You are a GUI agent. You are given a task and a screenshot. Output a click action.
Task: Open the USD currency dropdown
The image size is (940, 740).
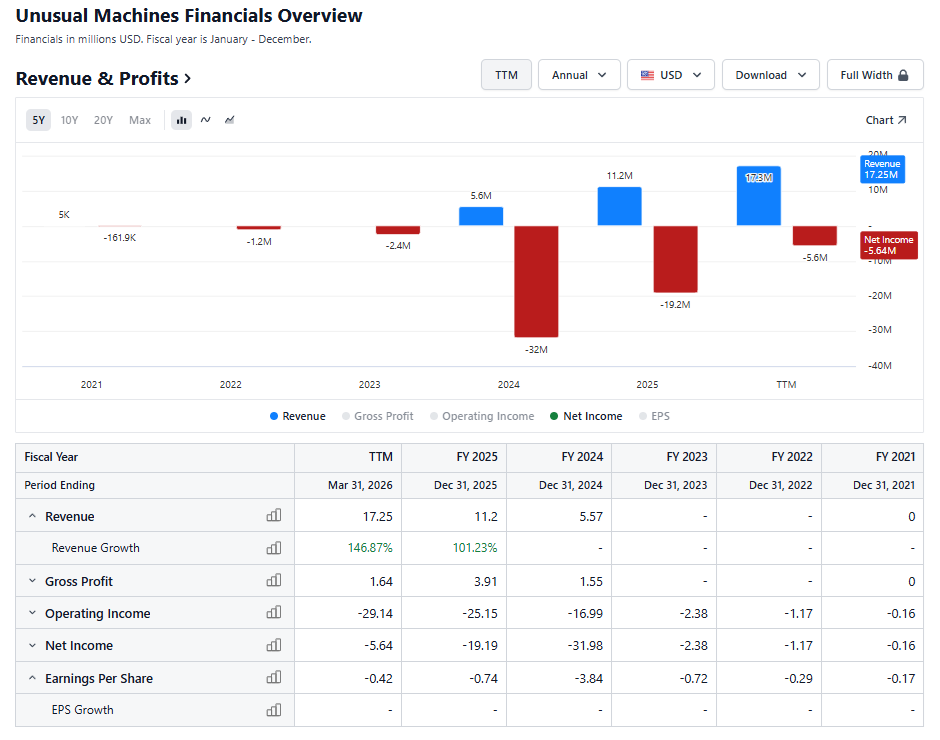(x=671, y=75)
